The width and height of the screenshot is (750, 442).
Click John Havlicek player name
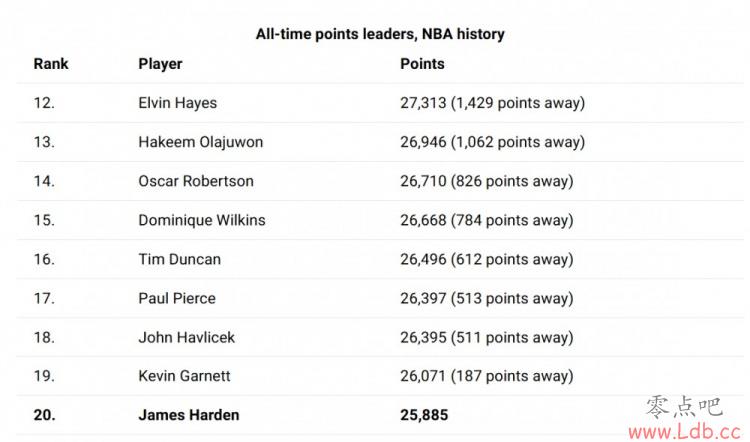(x=187, y=338)
